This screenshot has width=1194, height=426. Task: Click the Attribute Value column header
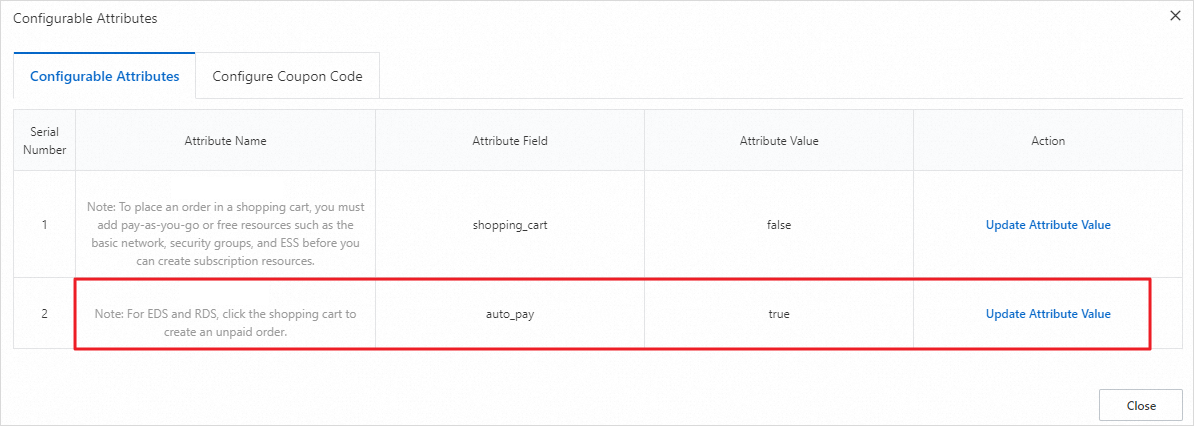[779, 141]
